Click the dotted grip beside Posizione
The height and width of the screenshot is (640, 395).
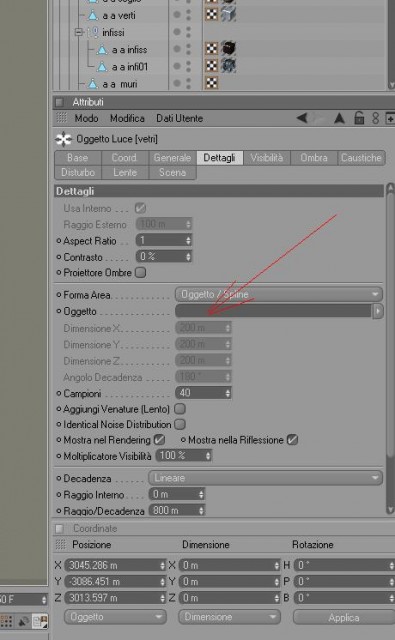60,544
